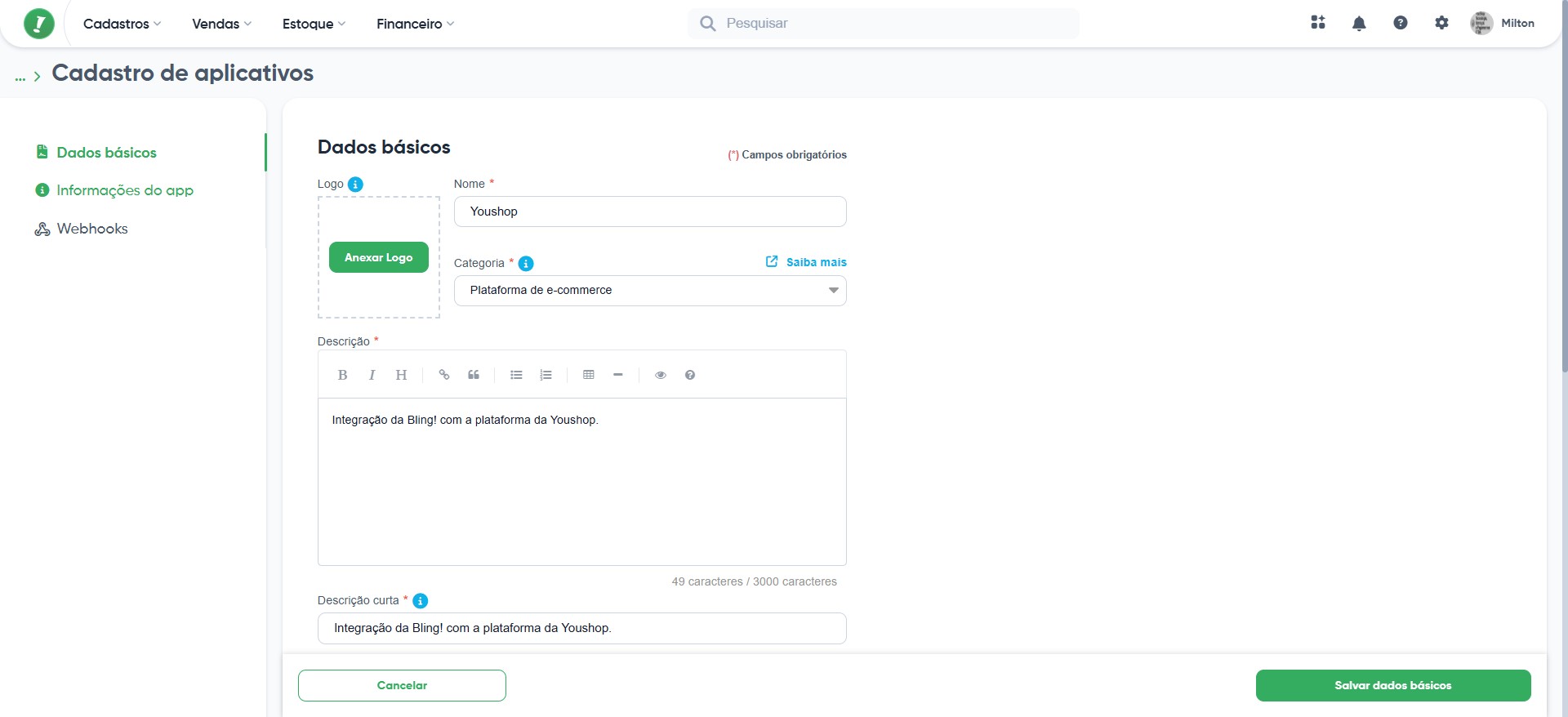Click the '49 caracteres / 3000 caracteres' counter
The image size is (1568, 717).
click(x=755, y=581)
